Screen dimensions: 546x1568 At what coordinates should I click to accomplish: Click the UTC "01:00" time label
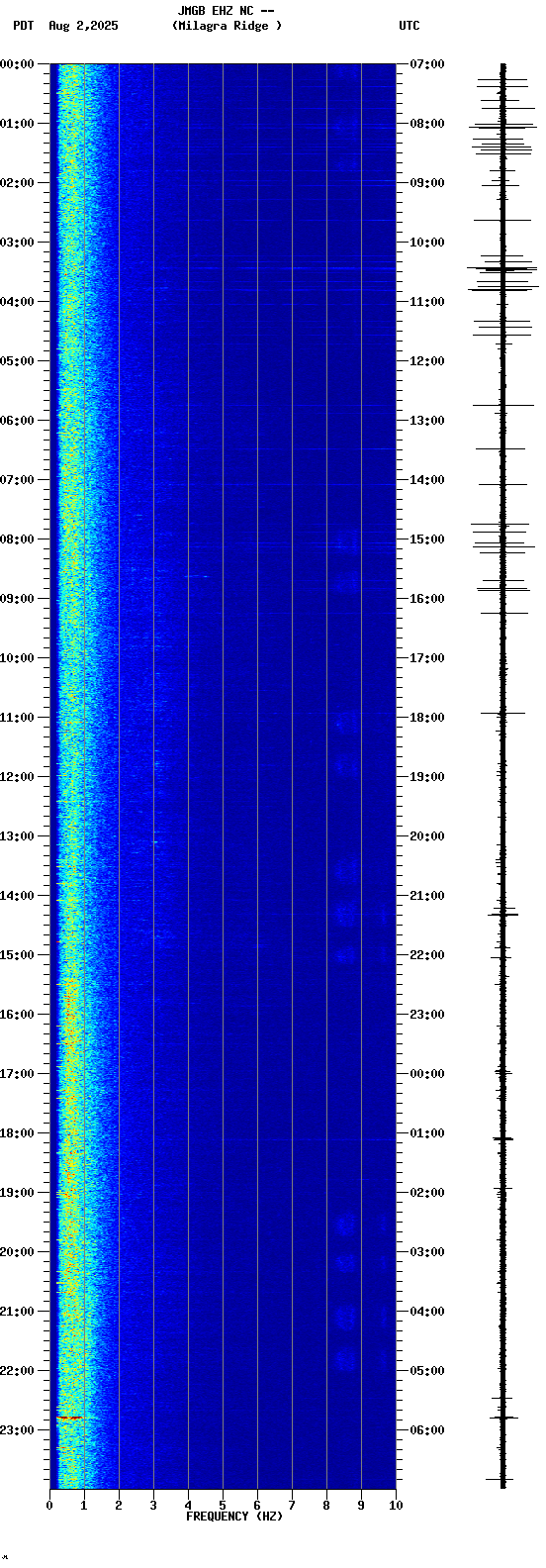[x=427, y=1133]
